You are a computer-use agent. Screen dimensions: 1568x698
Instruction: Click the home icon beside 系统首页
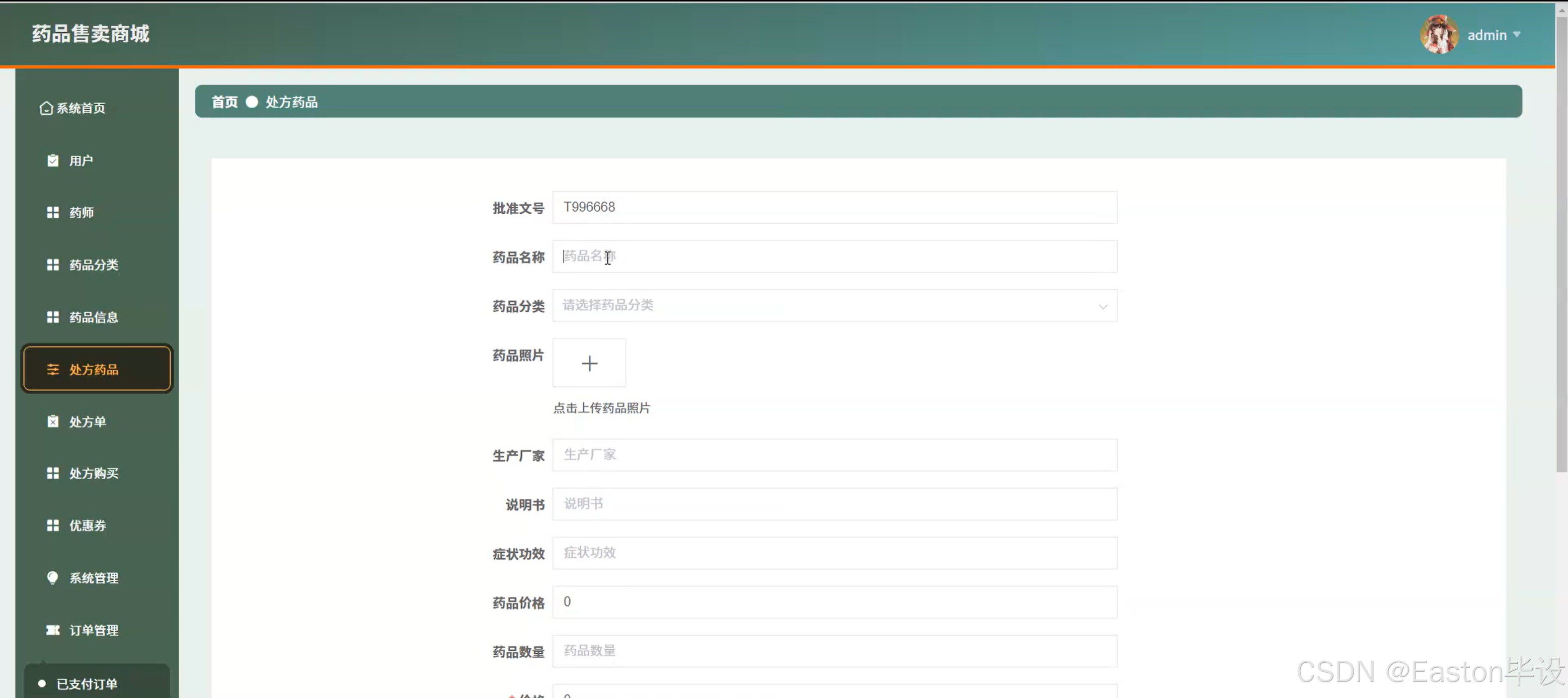point(46,108)
